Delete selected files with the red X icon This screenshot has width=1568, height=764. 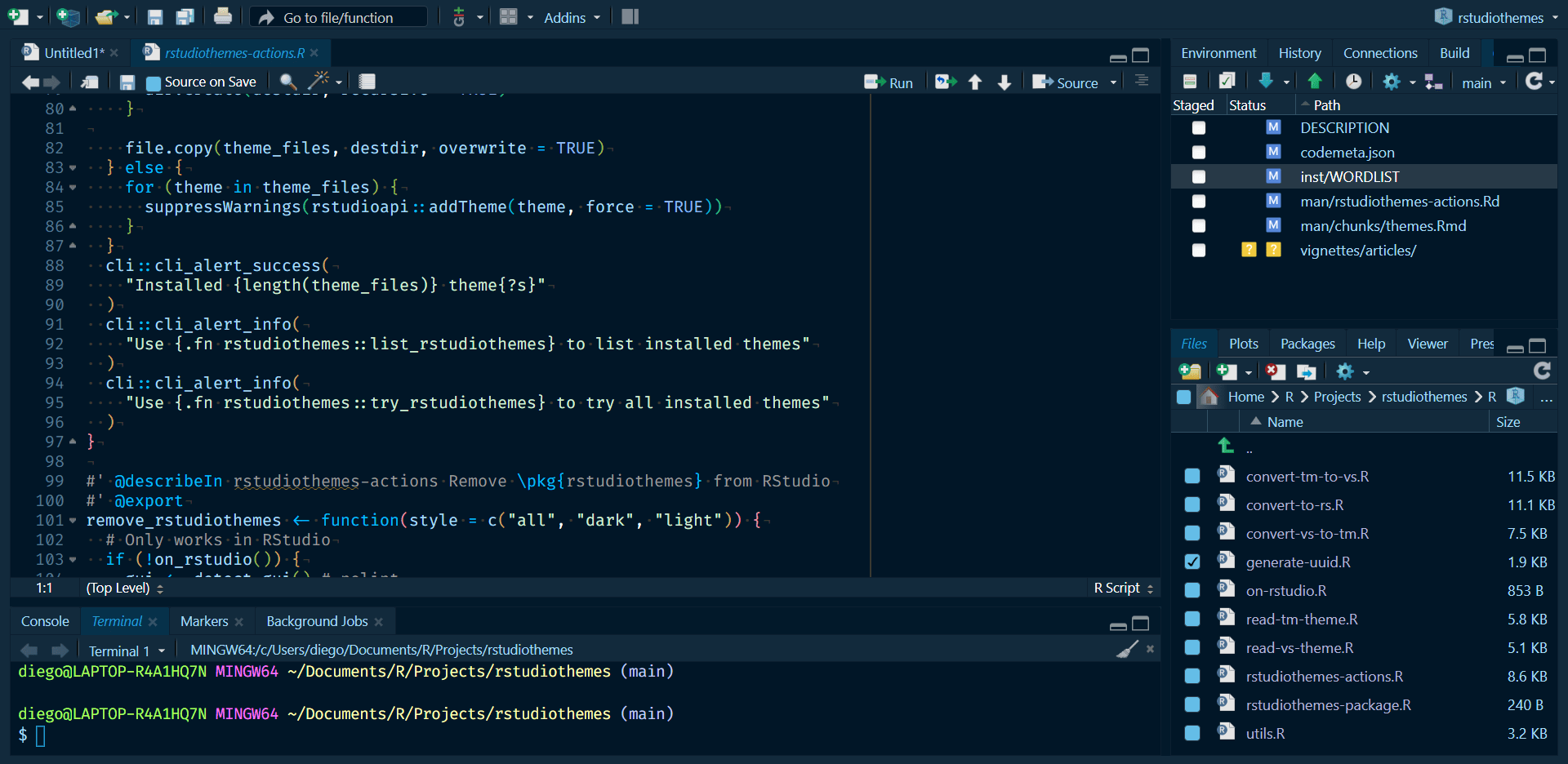click(x=1275, y=371)
